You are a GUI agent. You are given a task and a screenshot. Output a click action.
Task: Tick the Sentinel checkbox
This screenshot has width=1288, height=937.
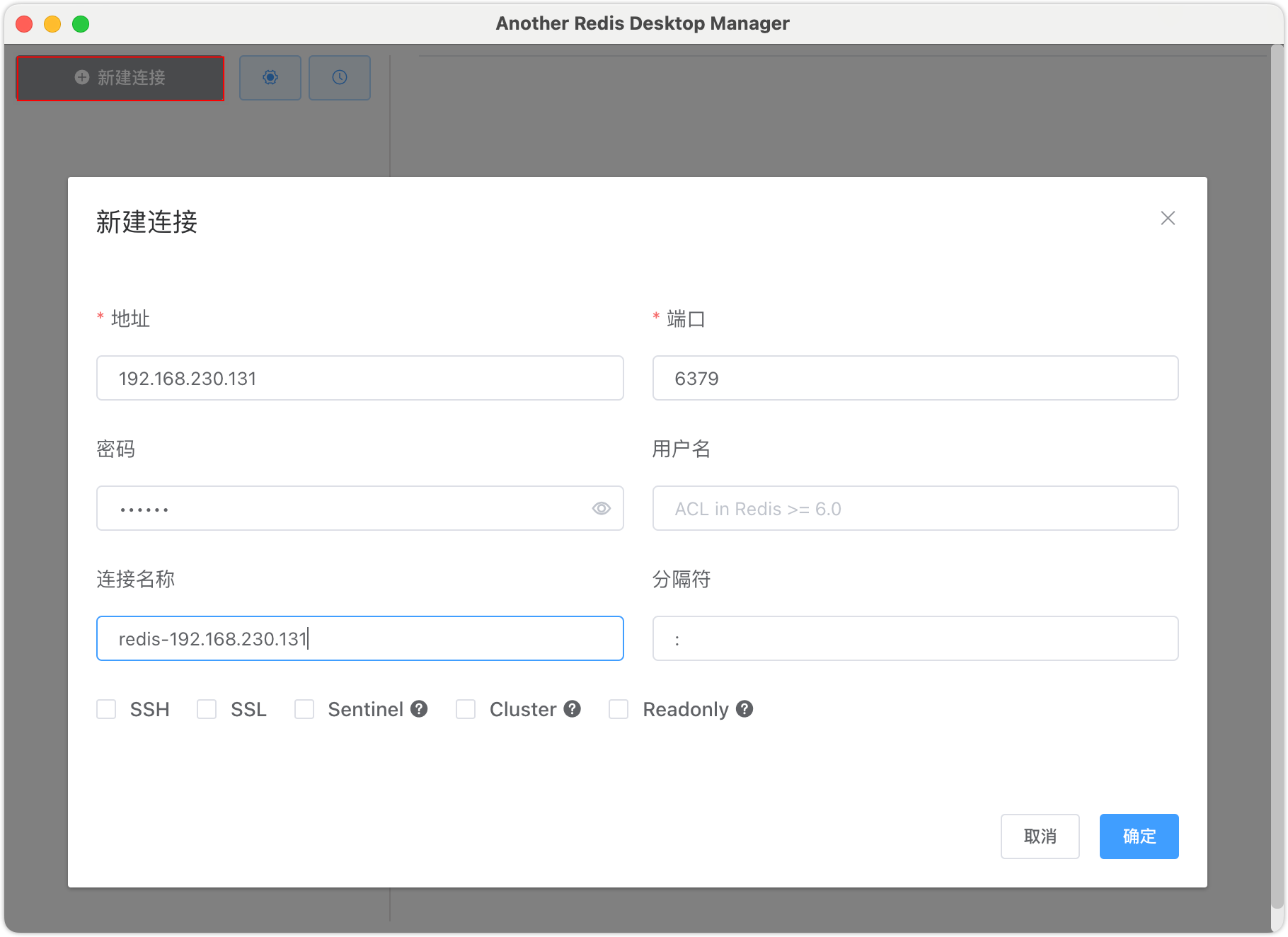click(304, 709)
